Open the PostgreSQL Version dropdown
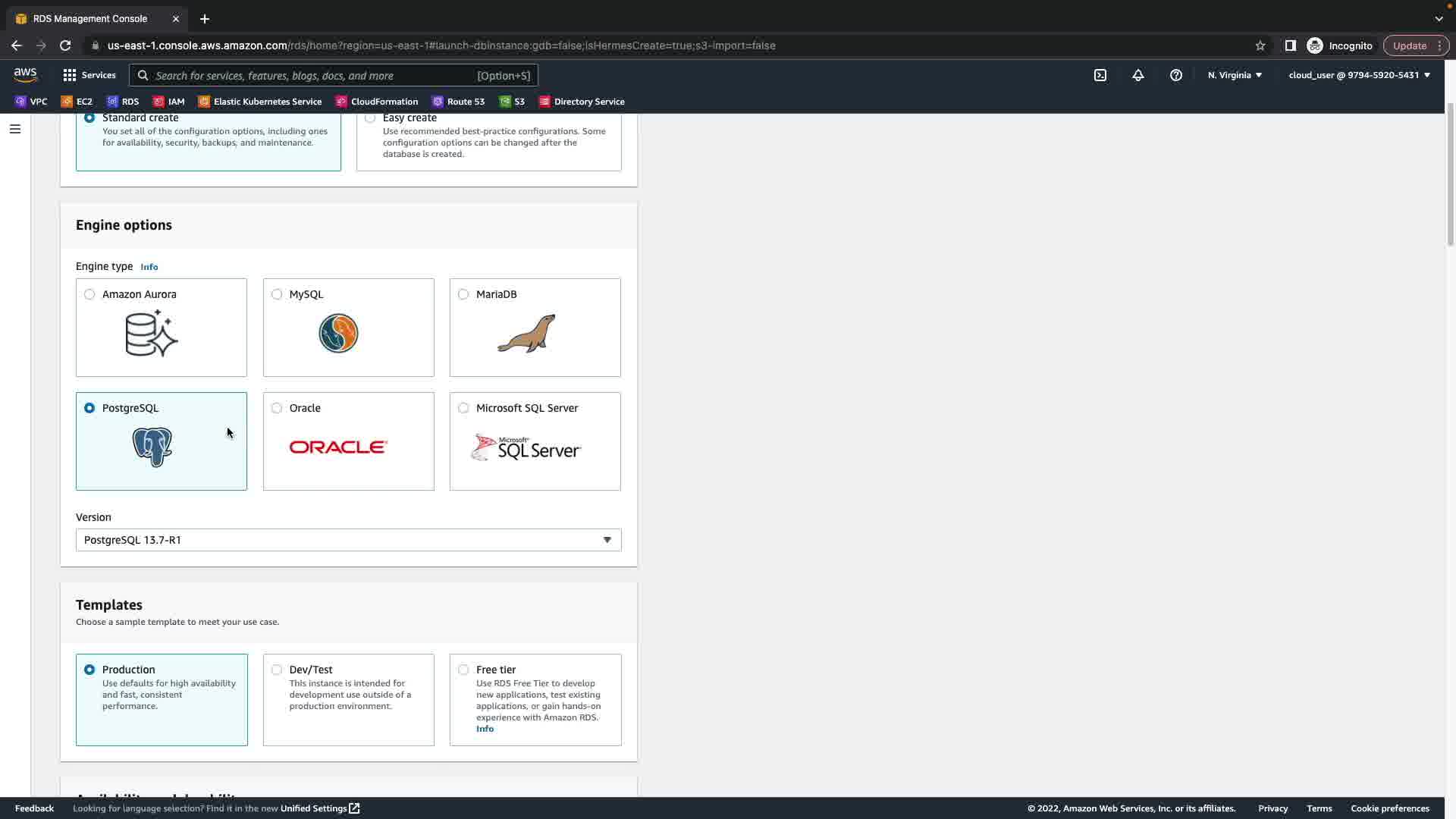 [x=348, y=540]
